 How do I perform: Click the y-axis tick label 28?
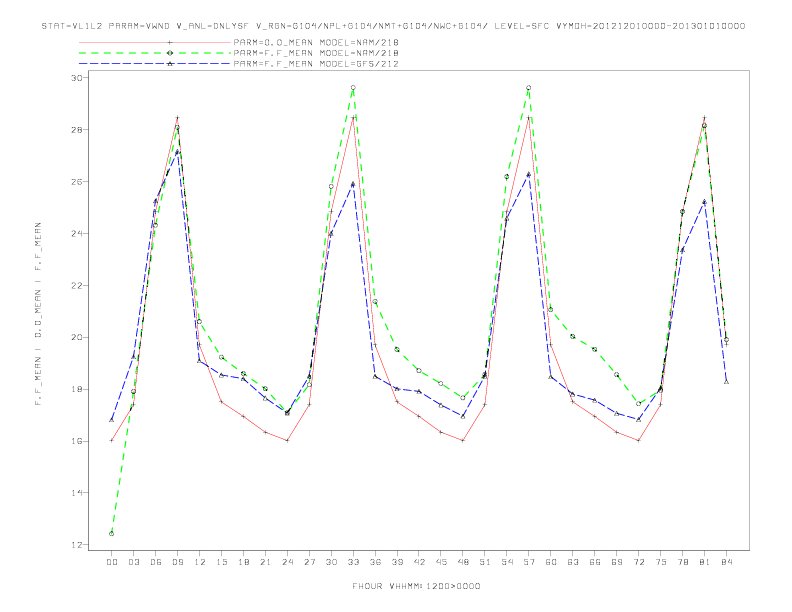click(x=77, y=130)
